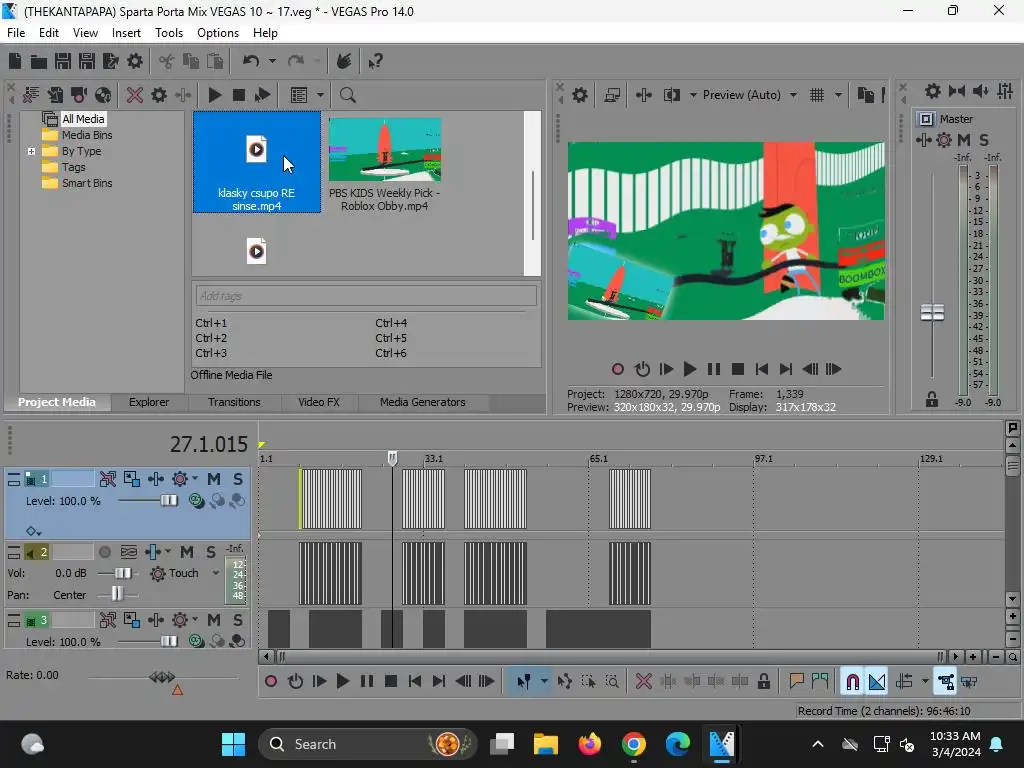This screenshot has width=1024, height=768.
Task: Lock the selected event padlock icon
Action: point(763,682)
